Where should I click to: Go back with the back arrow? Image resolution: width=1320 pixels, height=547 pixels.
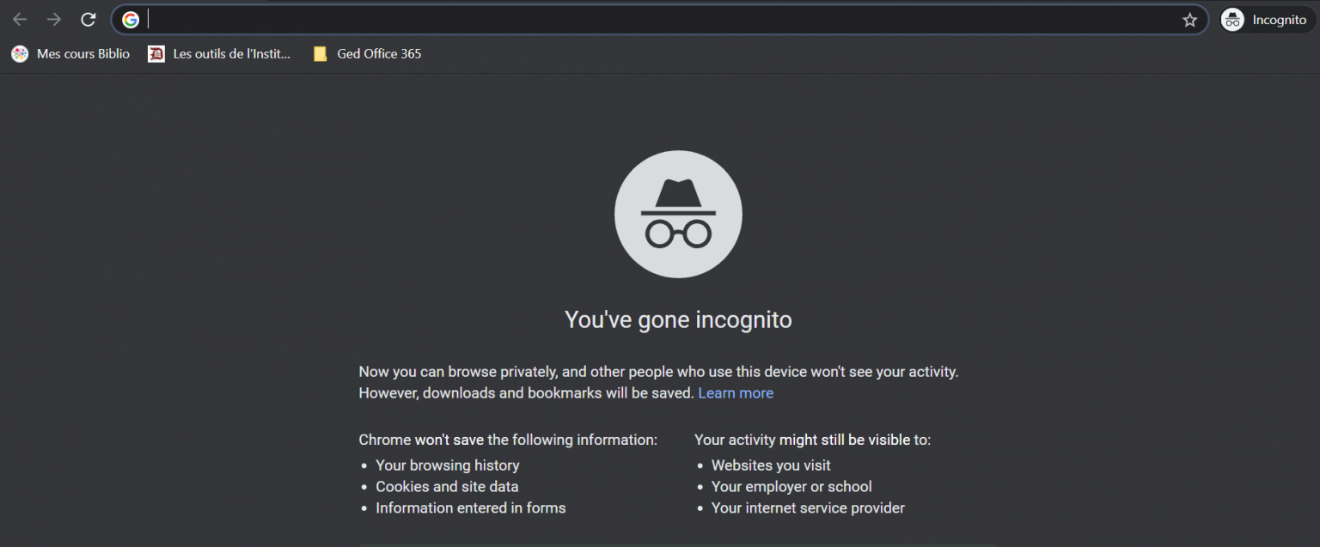20,20
